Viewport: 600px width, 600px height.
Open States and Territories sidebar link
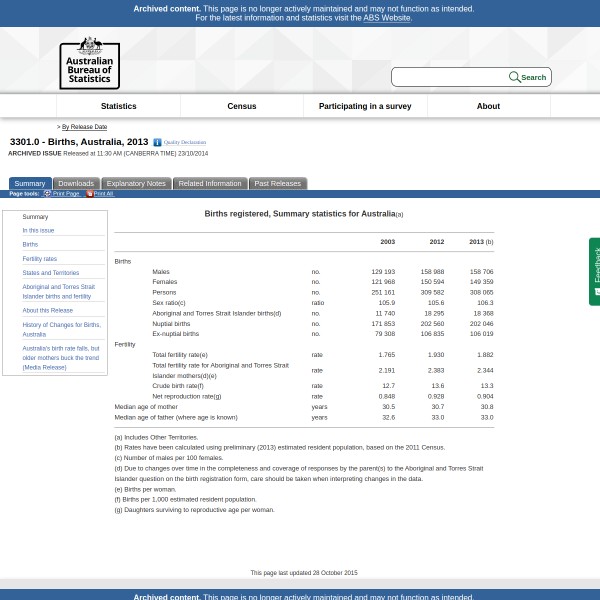click(51, 273)
